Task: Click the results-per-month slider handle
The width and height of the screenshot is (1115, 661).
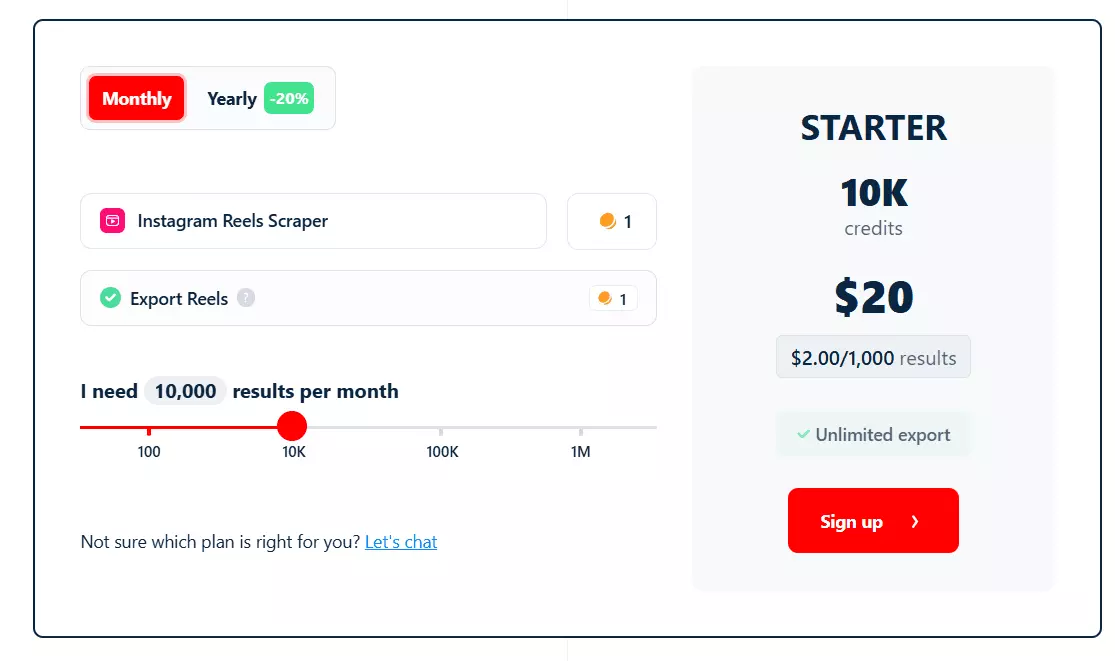Action: 291,426
